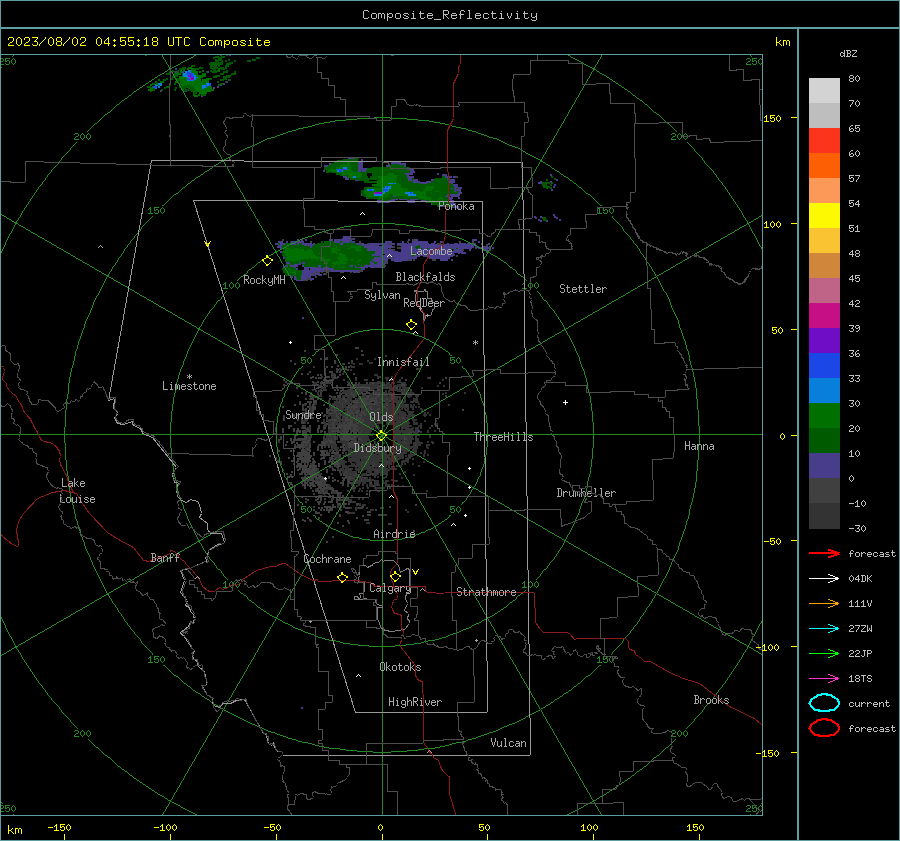
Task: Select the orange 111V arrow icon
Action: coord(824,603)
